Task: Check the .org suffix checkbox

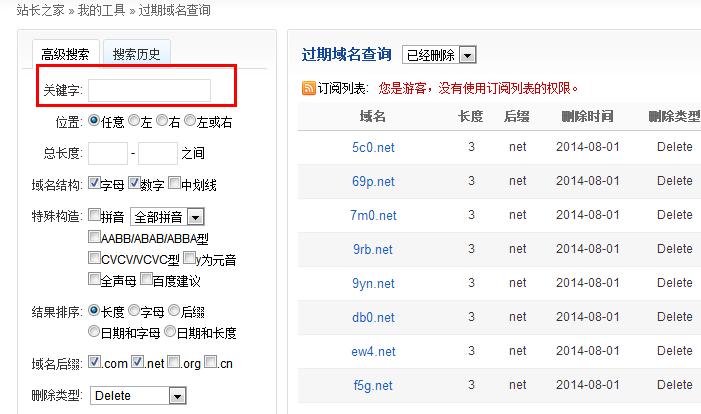Action: coord(174,361)
